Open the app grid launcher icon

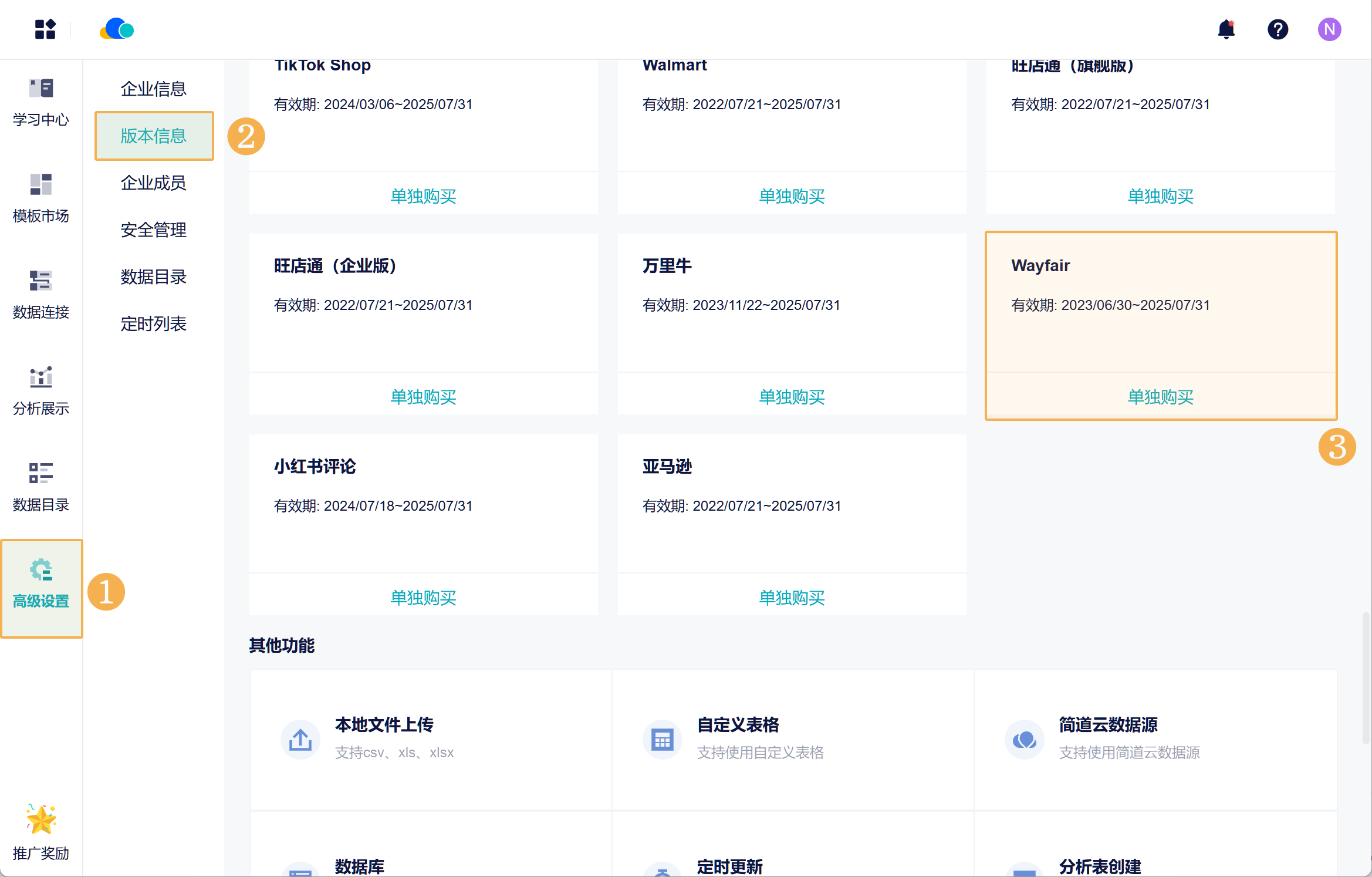point(45,29)
